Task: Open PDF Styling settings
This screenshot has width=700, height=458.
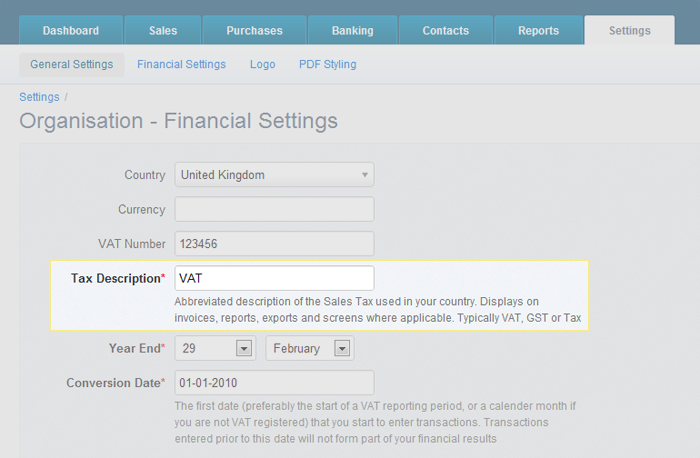Action: pos(328,64)
